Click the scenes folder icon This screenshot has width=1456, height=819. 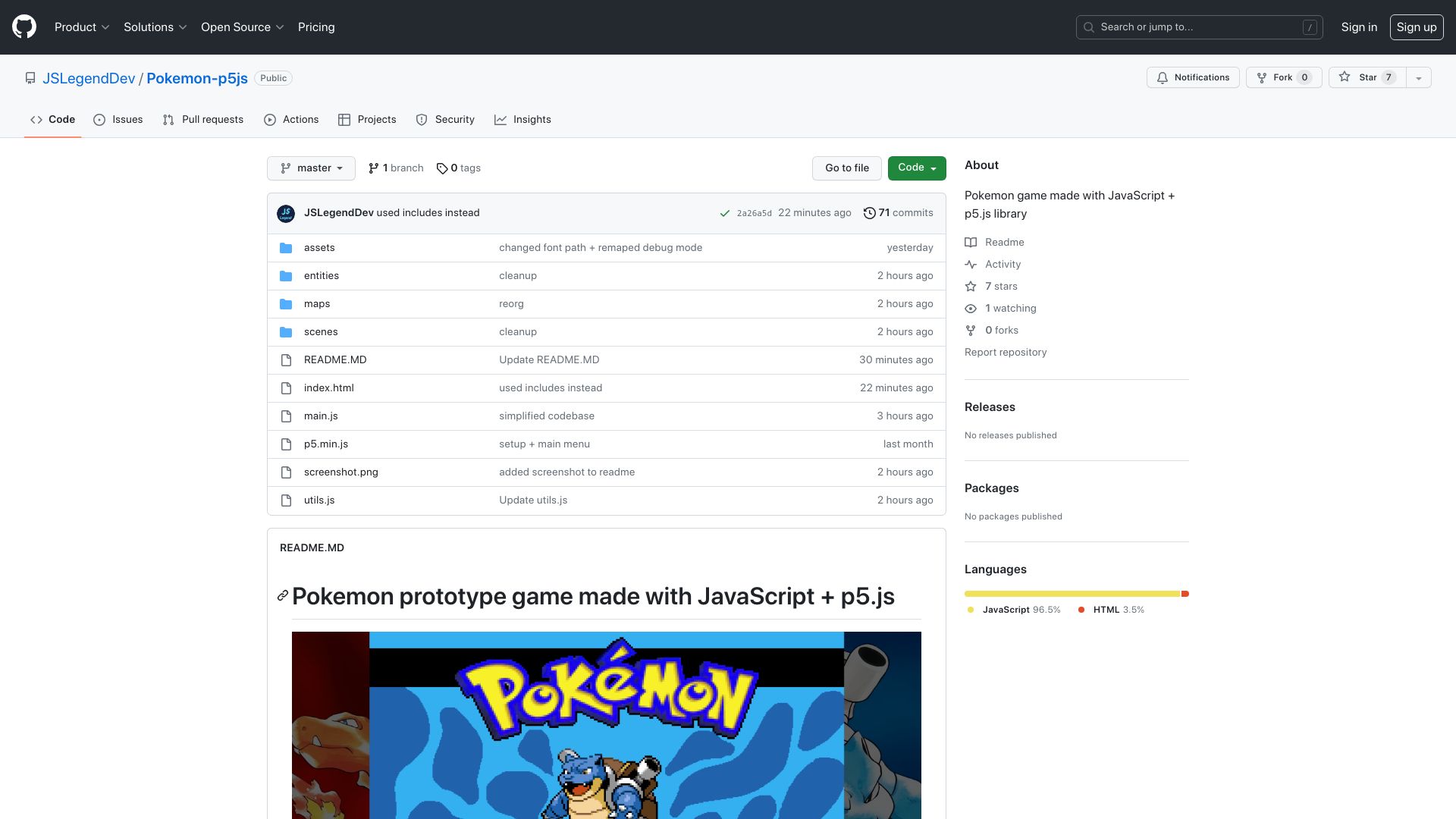(x=286, y=332)
